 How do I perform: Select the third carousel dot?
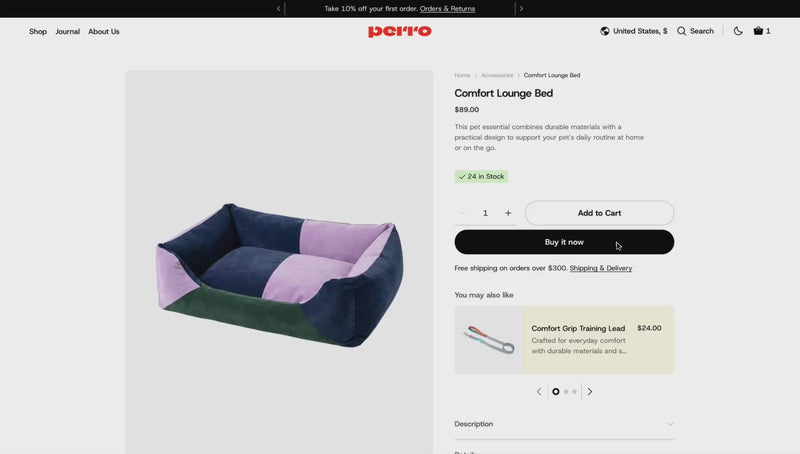[574, 392]
